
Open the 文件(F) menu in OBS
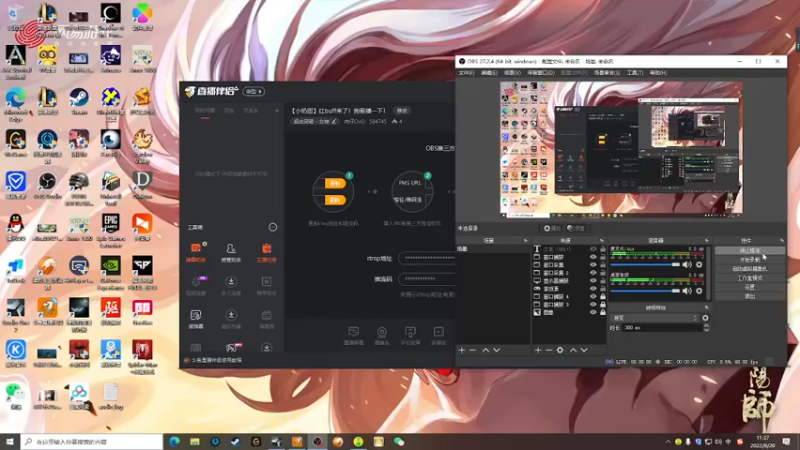point(466,73)
